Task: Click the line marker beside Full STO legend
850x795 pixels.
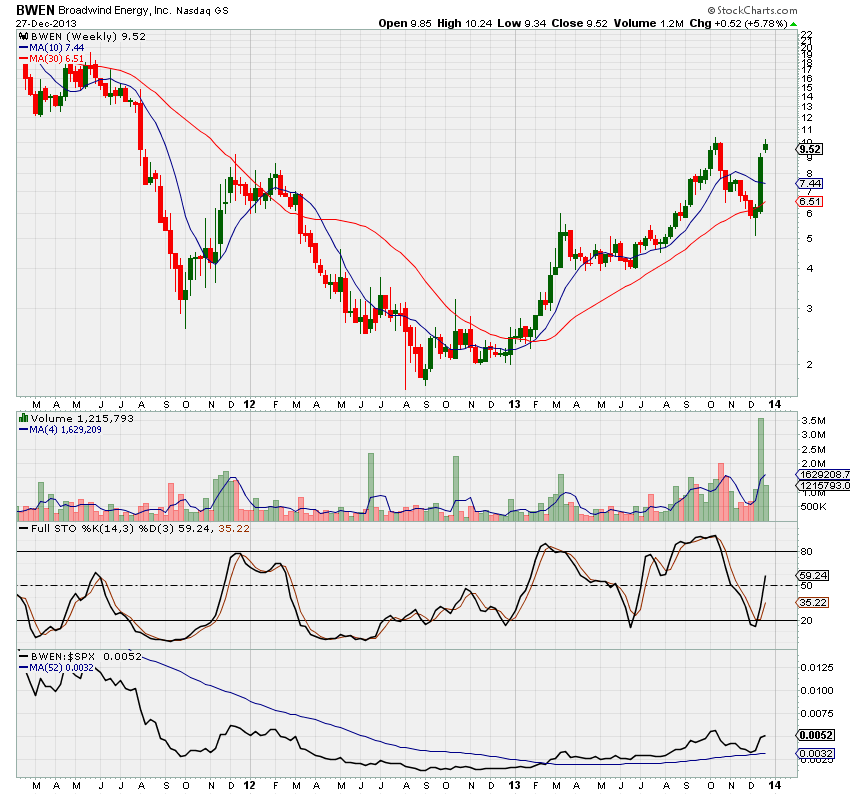Action: coord(23,529)
